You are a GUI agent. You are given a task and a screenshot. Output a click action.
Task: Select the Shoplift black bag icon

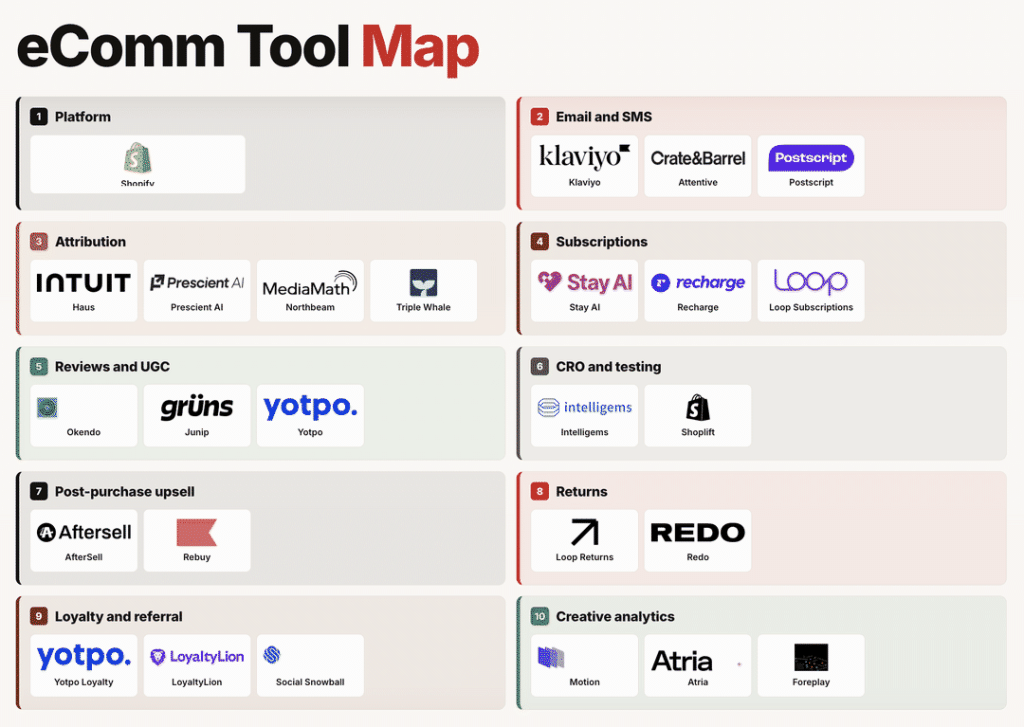click(x=697, y=408)
